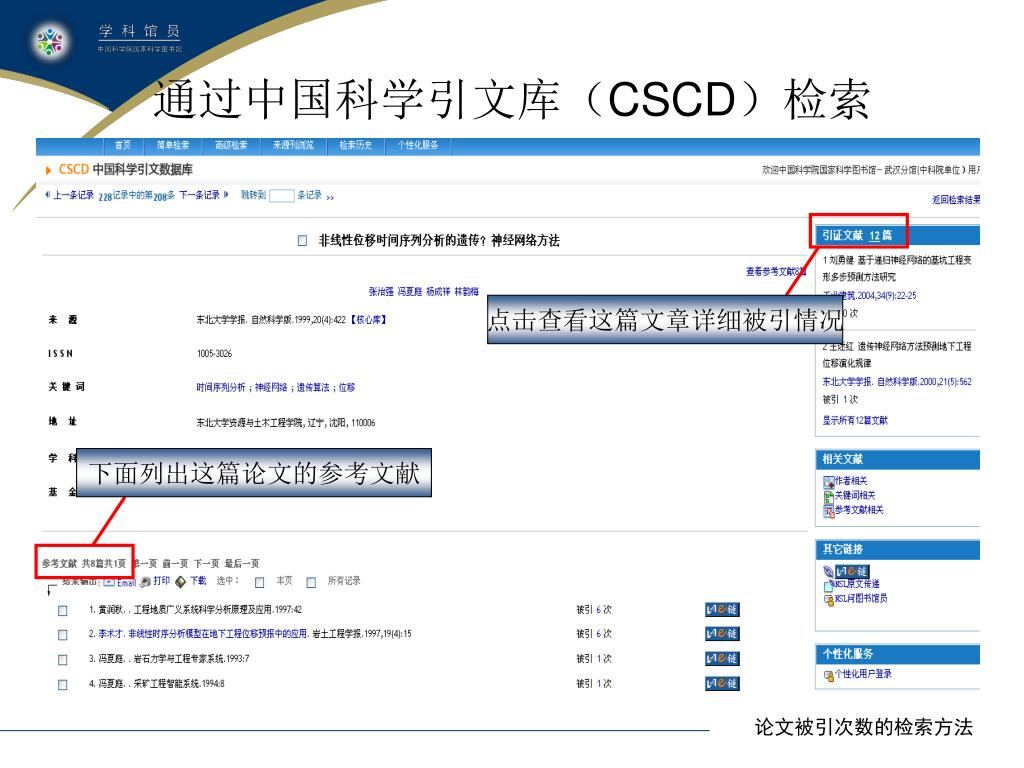Click the 学科馆员 logo
Viewport: 1024px width, 768px height.
[x=50, y=41]
